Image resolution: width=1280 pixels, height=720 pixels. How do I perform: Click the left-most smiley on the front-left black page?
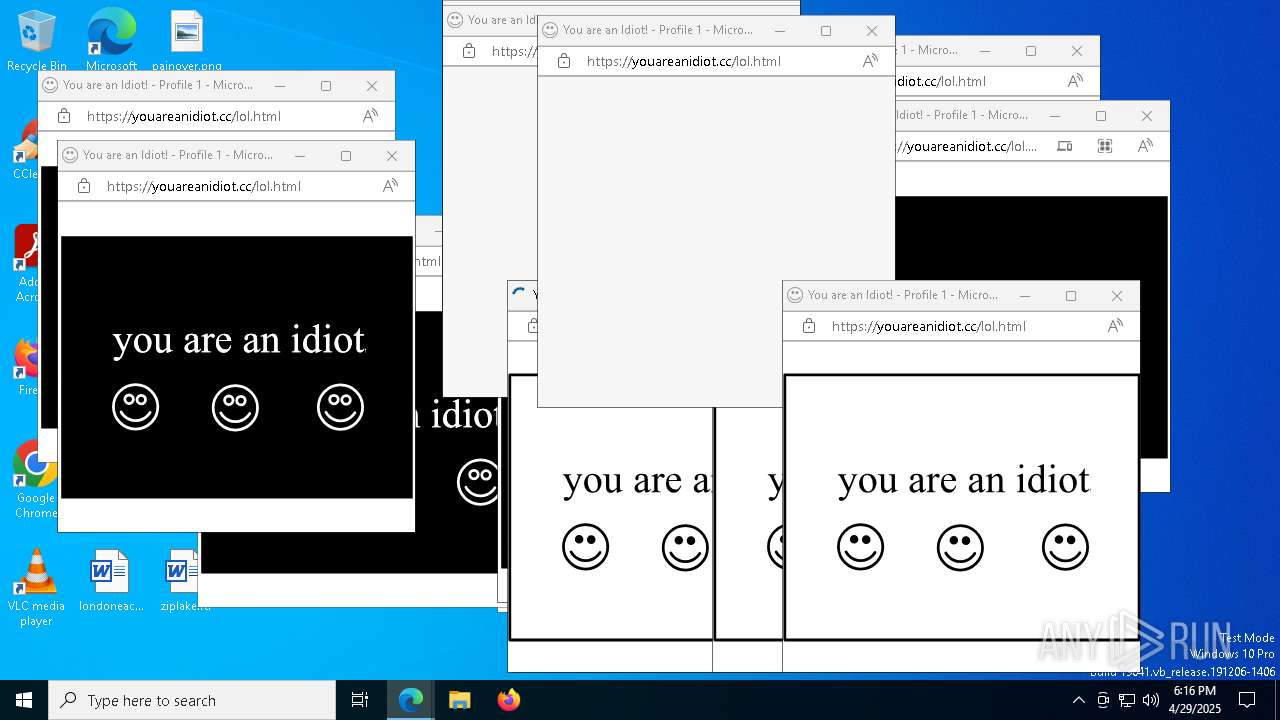pyautogui.click(x=135, y=407)
